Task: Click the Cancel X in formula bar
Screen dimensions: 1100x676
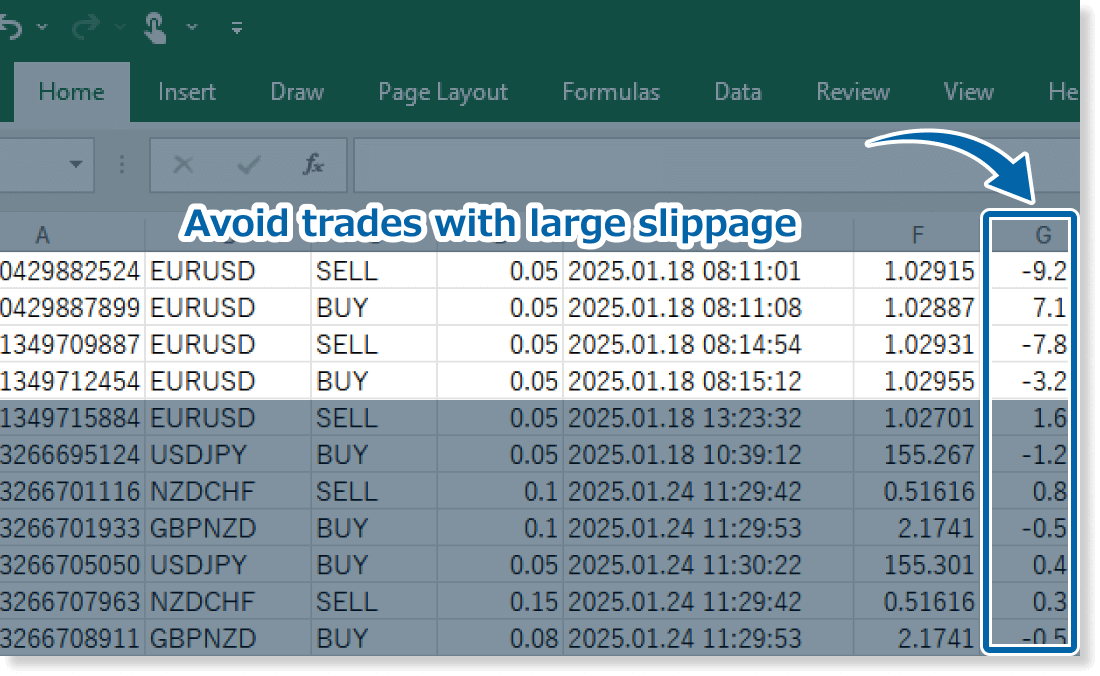Action: tap(183, 165)
